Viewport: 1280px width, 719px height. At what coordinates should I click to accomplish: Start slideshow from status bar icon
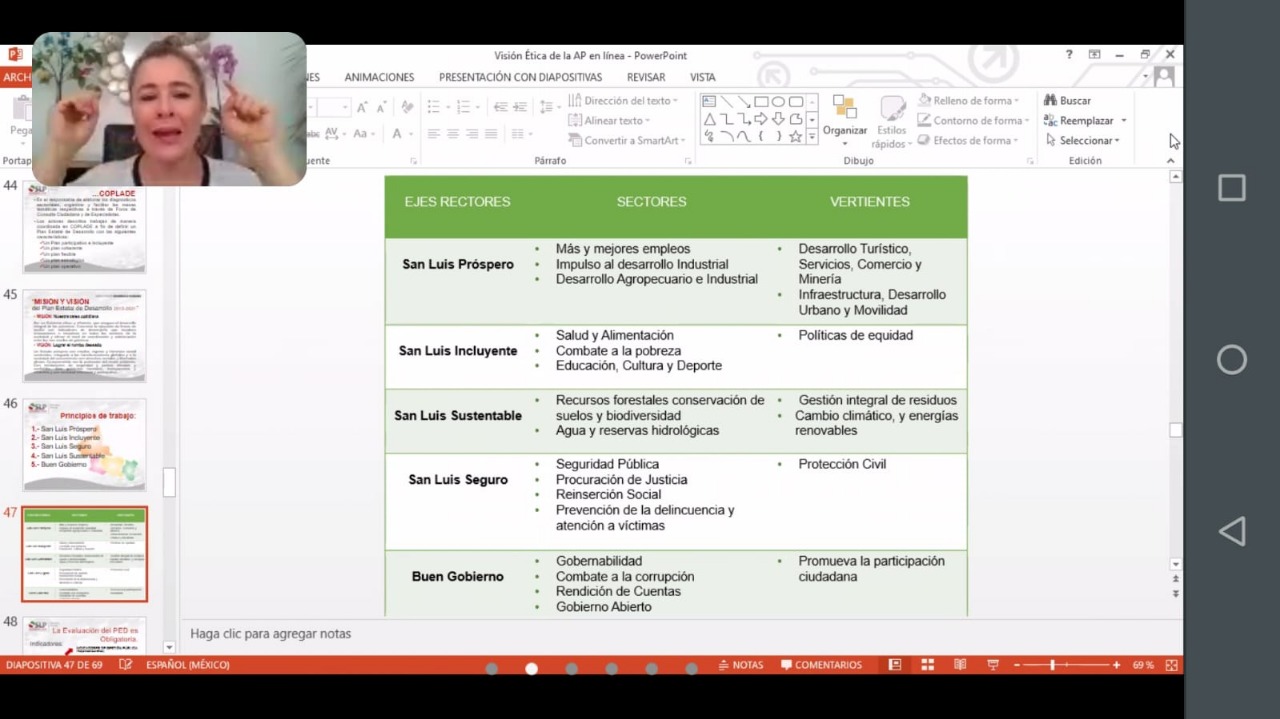[x=993, y=665]
